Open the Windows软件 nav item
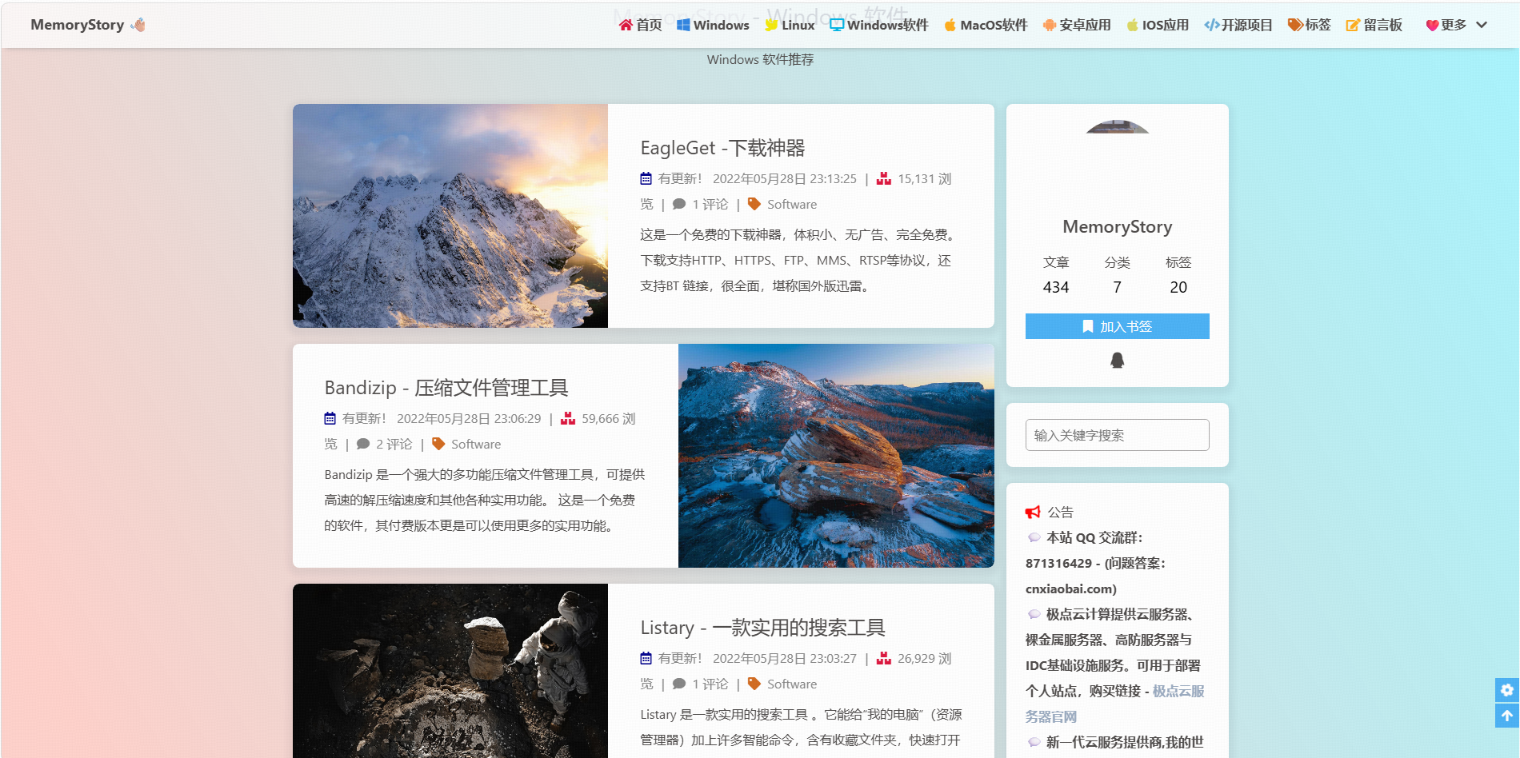 [879, 25]
